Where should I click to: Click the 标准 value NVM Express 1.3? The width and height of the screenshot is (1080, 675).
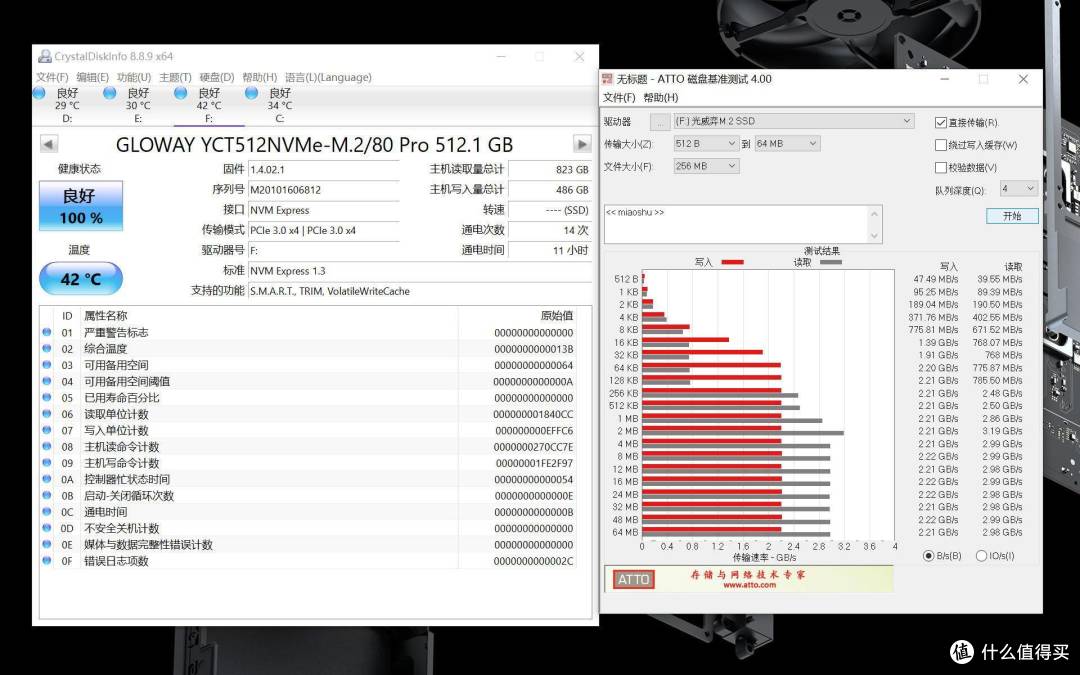click(x=287, y=271)
